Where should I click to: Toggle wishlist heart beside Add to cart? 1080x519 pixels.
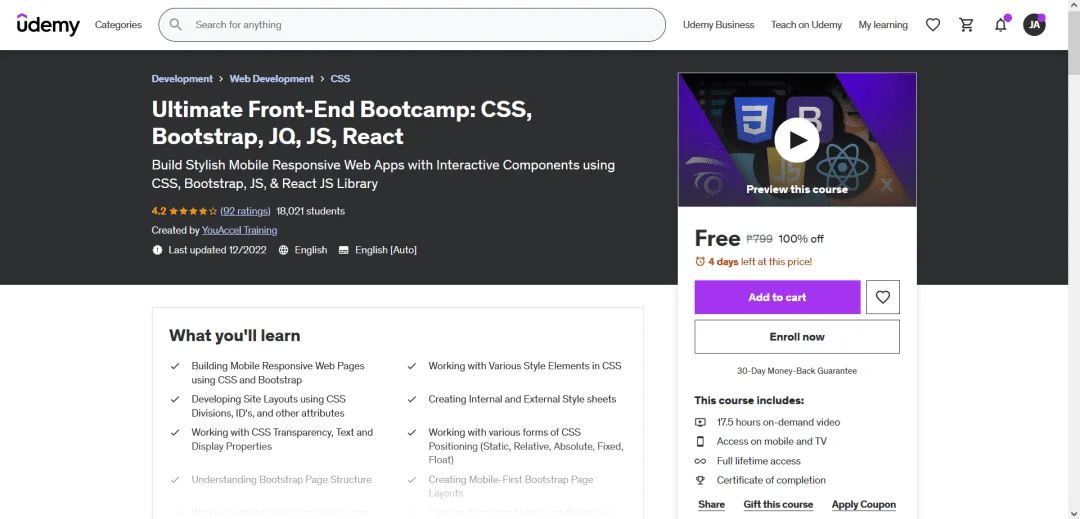click(882, 297)
